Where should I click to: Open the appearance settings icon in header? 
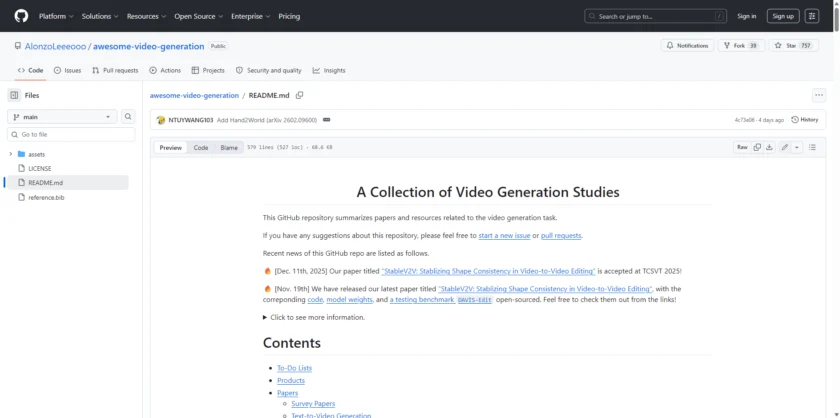[812, 16]
